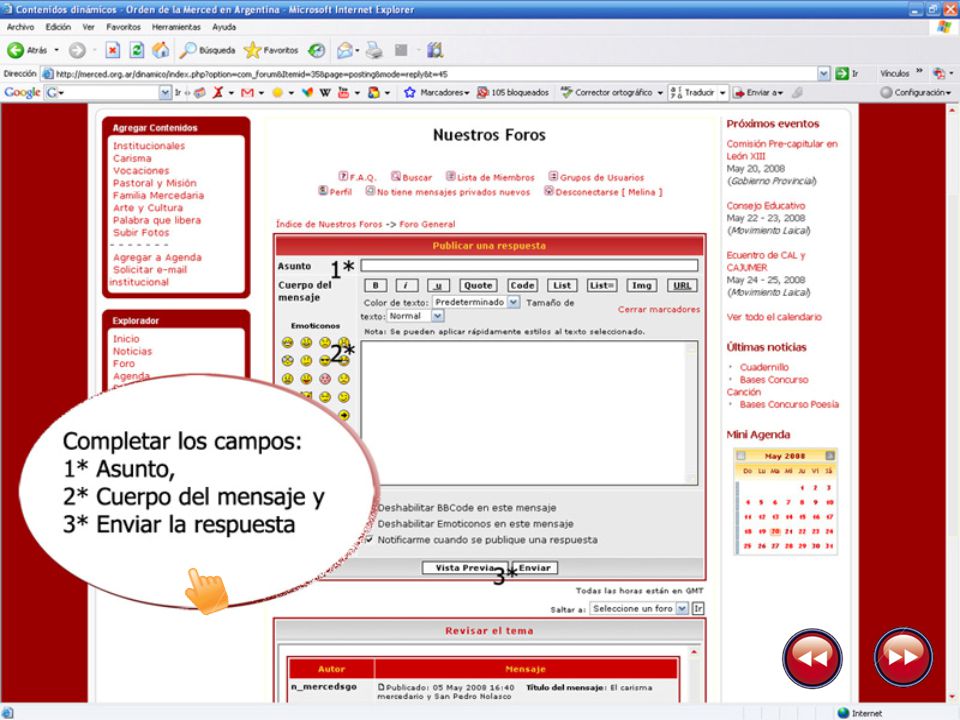Click the Wikipedia W toolbar icon

pos(324,92)
